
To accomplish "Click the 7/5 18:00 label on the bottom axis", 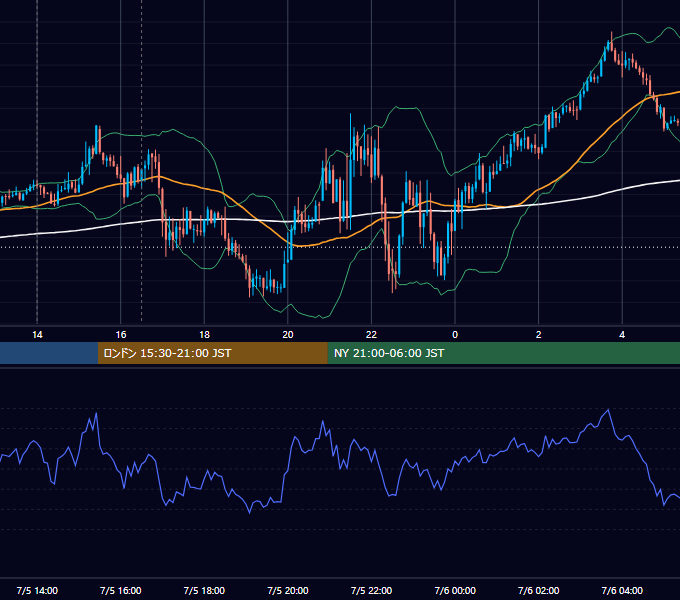I will point(204,590).
